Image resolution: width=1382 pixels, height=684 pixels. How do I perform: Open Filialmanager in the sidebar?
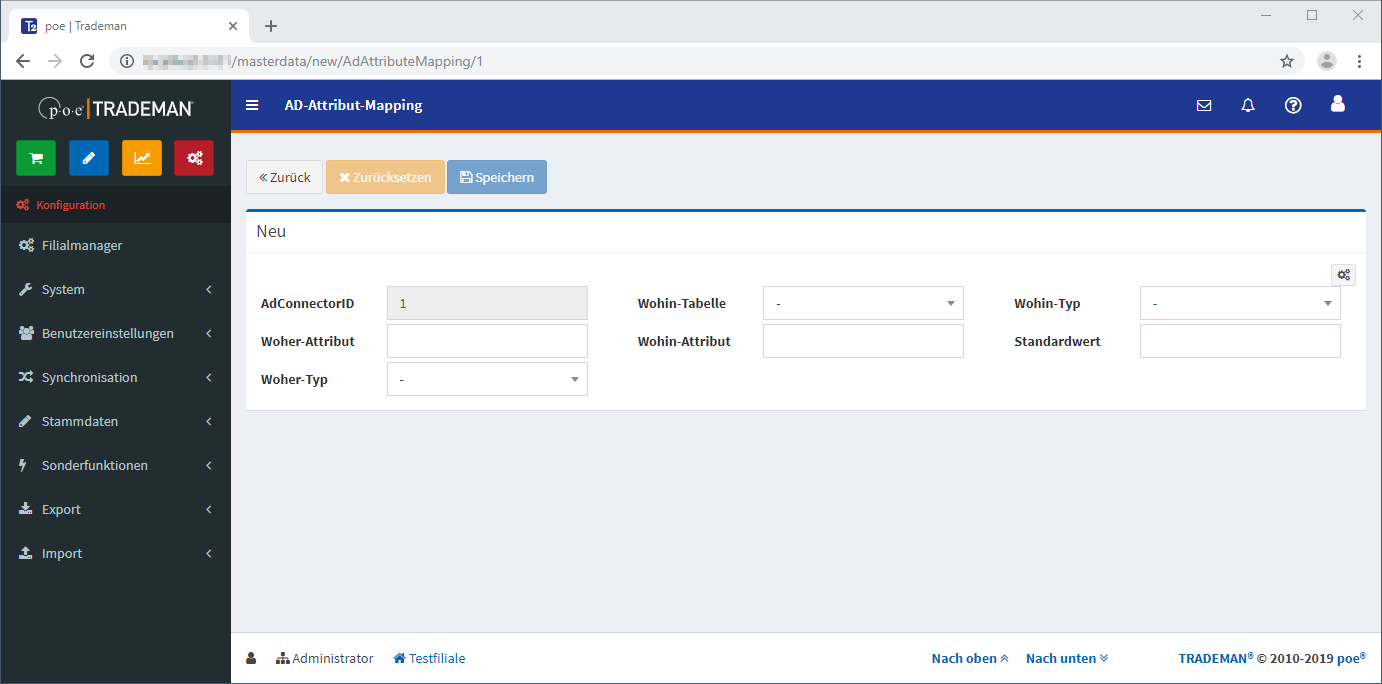[82, 245]
